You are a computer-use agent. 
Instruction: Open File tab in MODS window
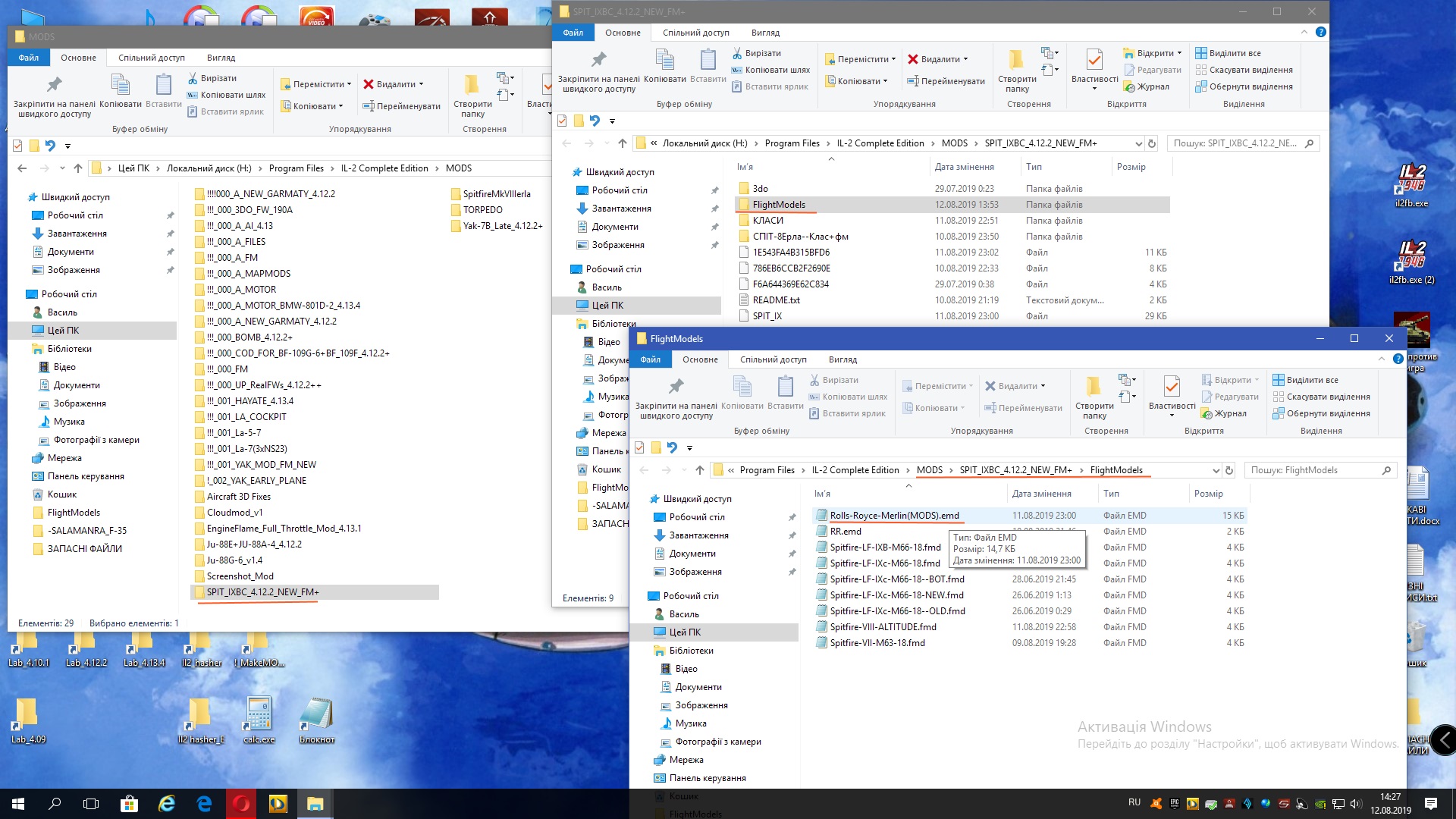click(29, 58)
